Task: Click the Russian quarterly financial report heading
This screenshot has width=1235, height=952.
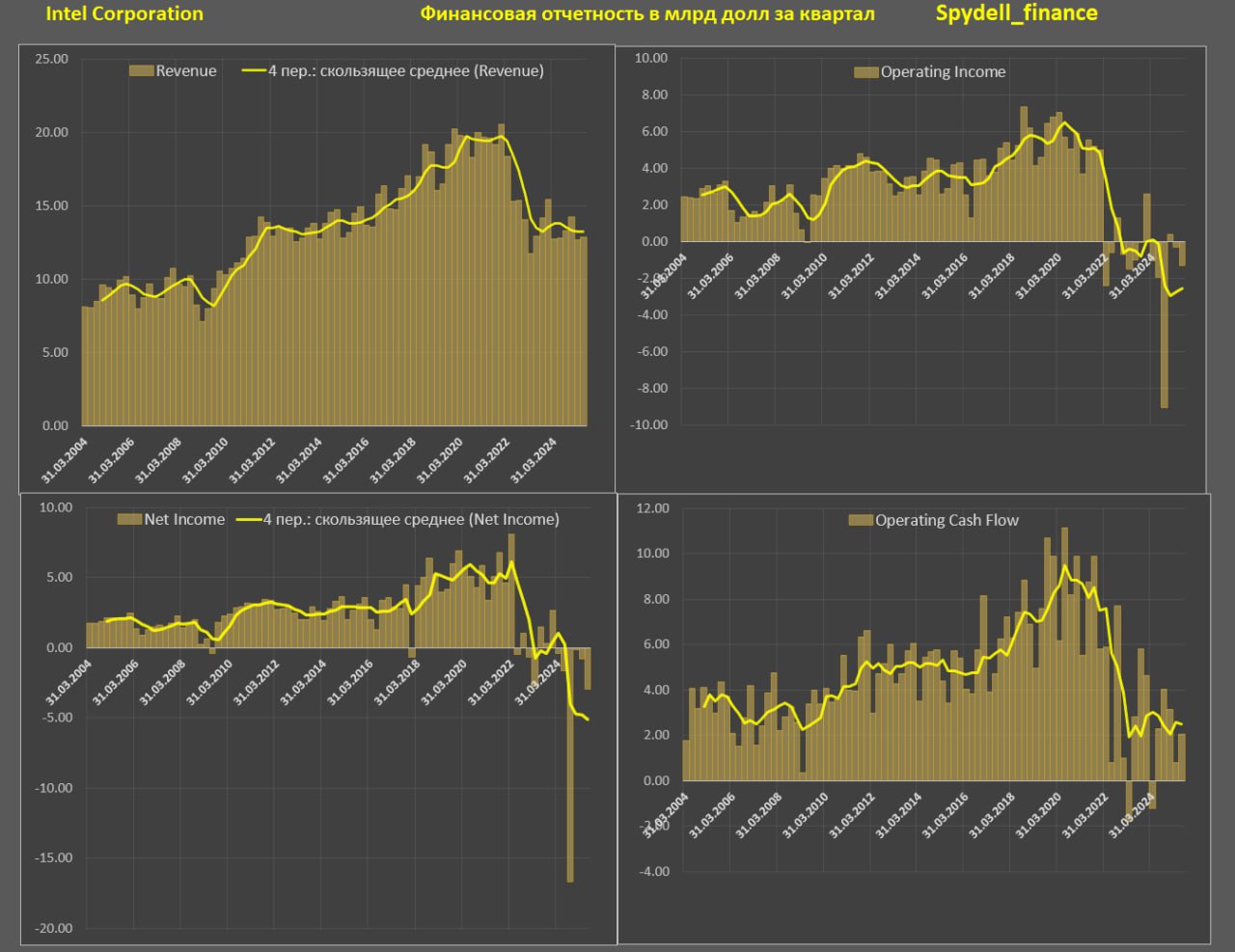Action: pyautogui.click(x=646, y=14)
